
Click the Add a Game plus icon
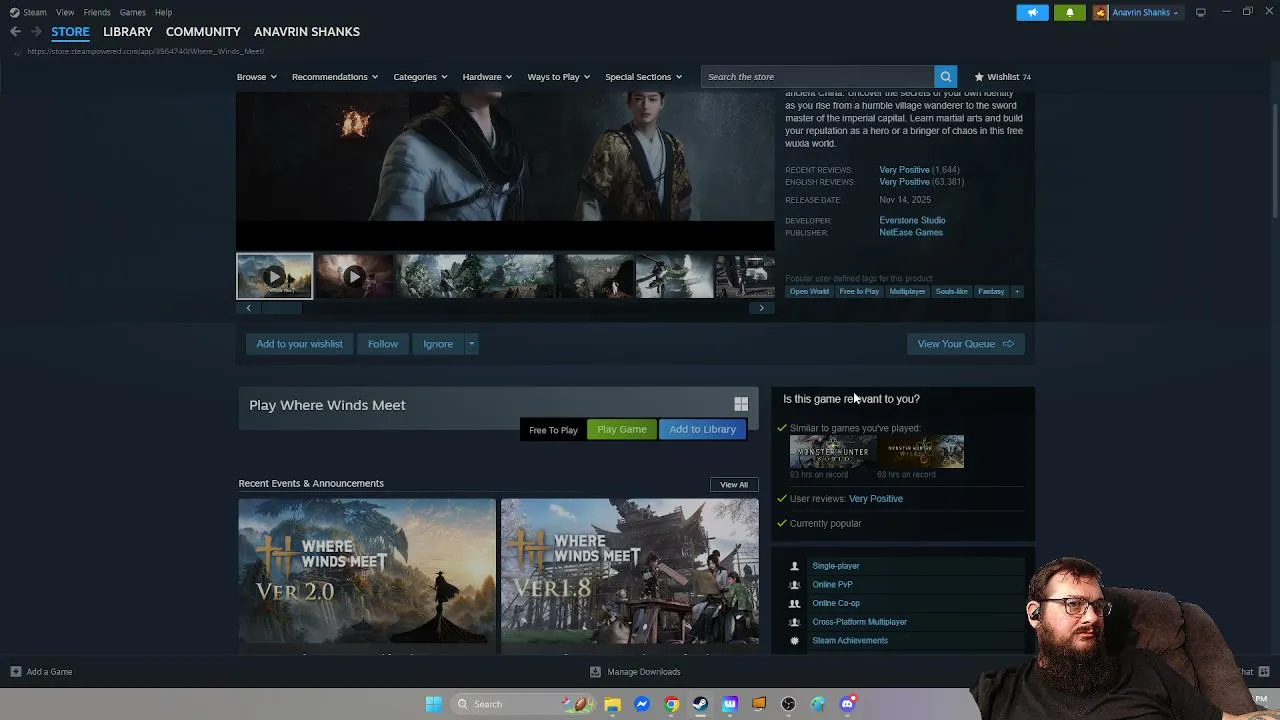15,672
